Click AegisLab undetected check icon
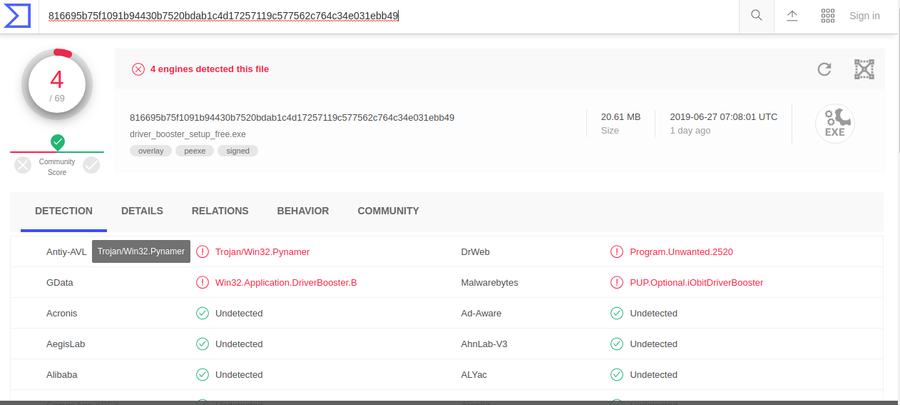The image size is (900, 405). point(202,344)
